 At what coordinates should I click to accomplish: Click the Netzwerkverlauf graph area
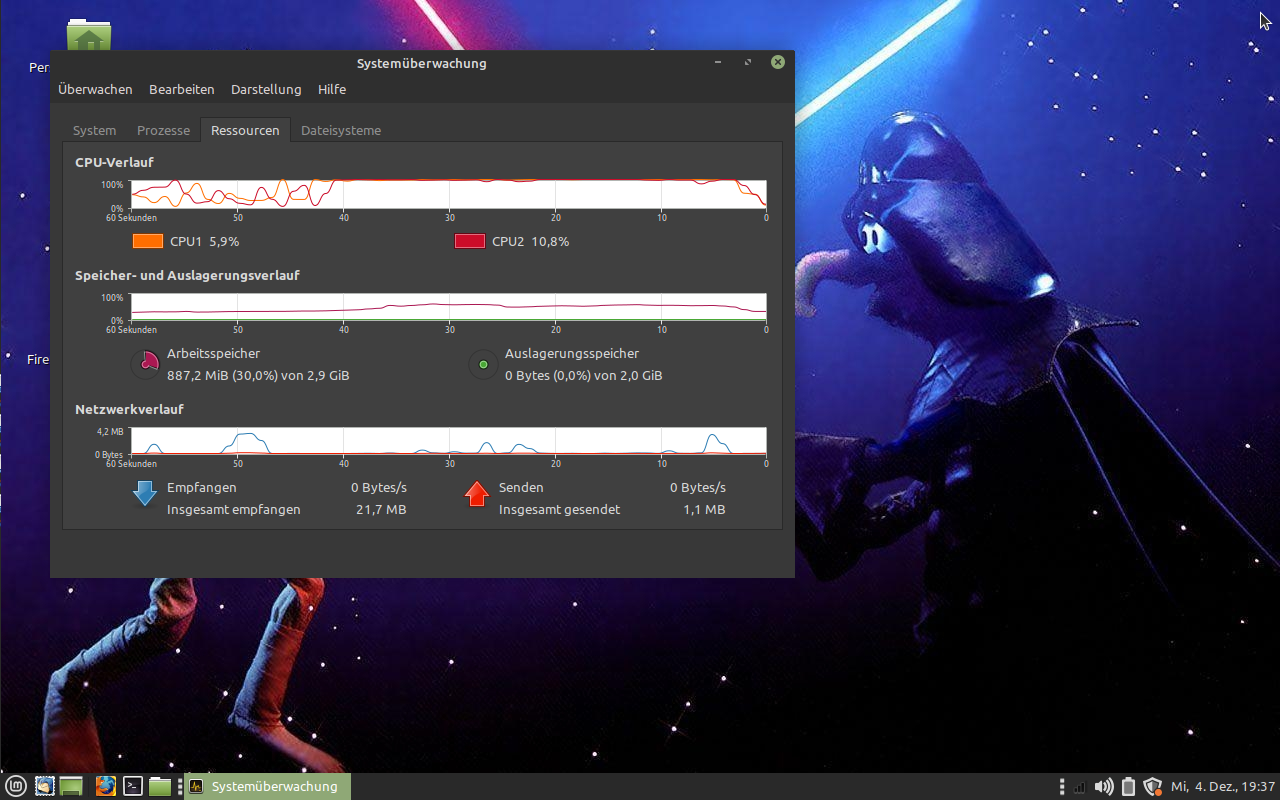[x=449, y=441]
